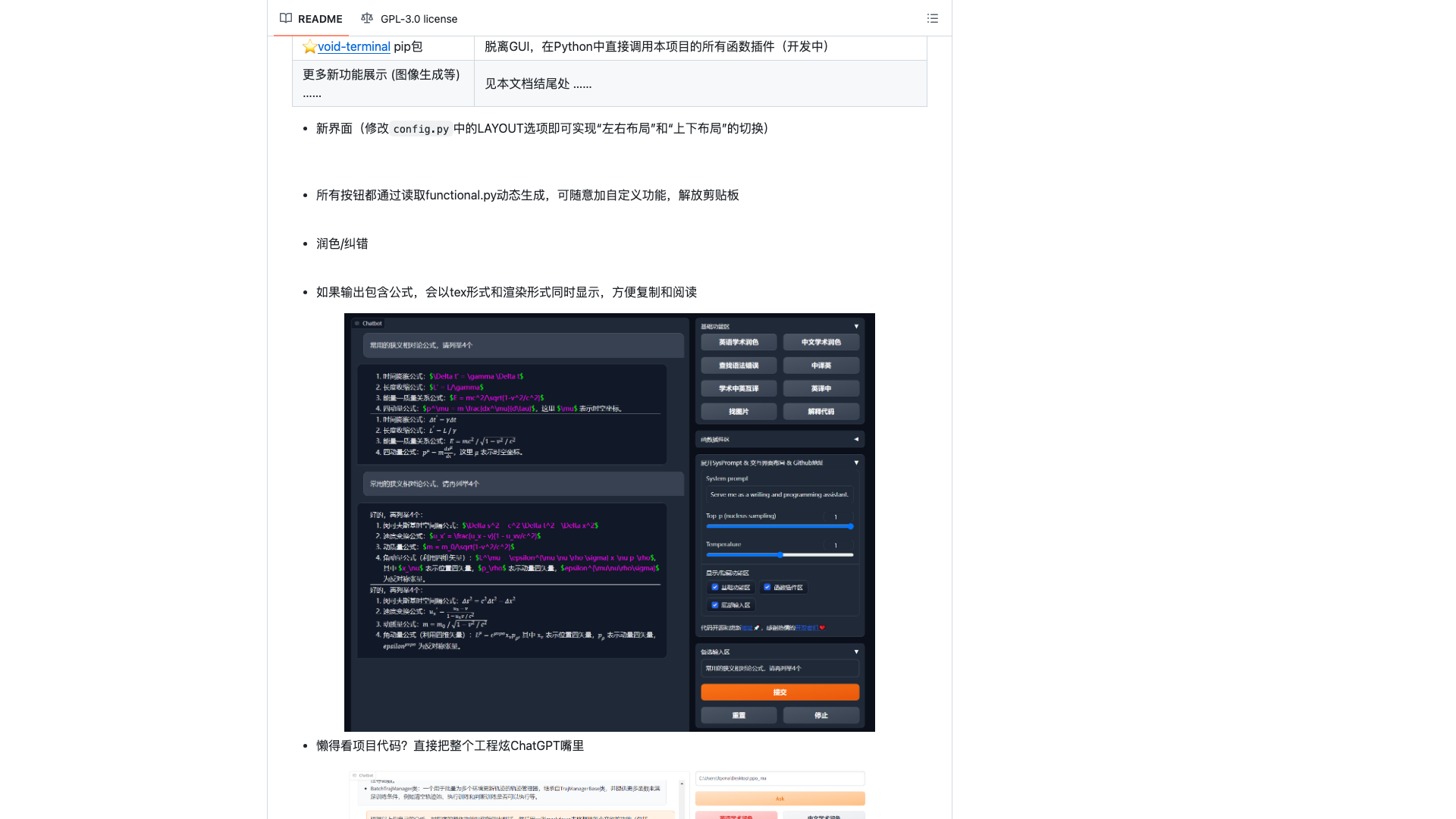1456x819 pixels.
Task: Collapse the 基础功能区 panel arrow
Action: click(x=856, y=327)
